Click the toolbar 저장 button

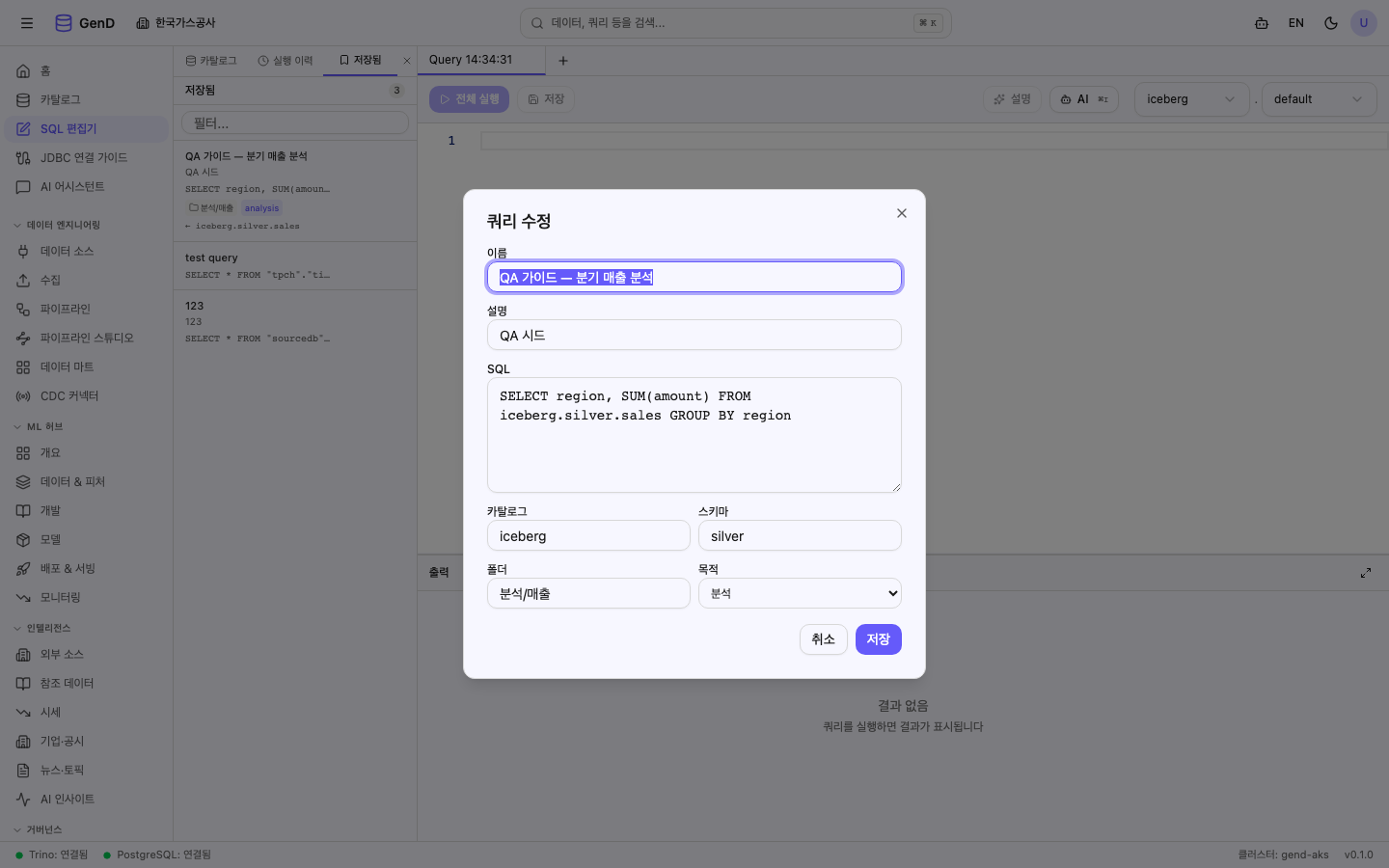pyautogui.click(x=546, y=99)
